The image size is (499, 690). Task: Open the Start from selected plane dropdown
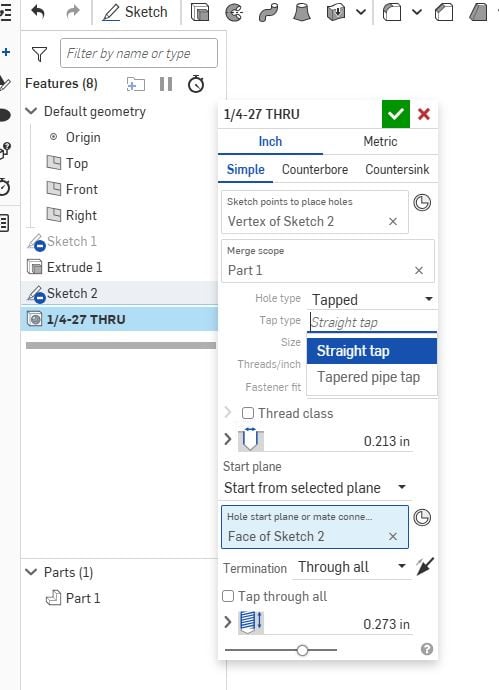[316, 488]
